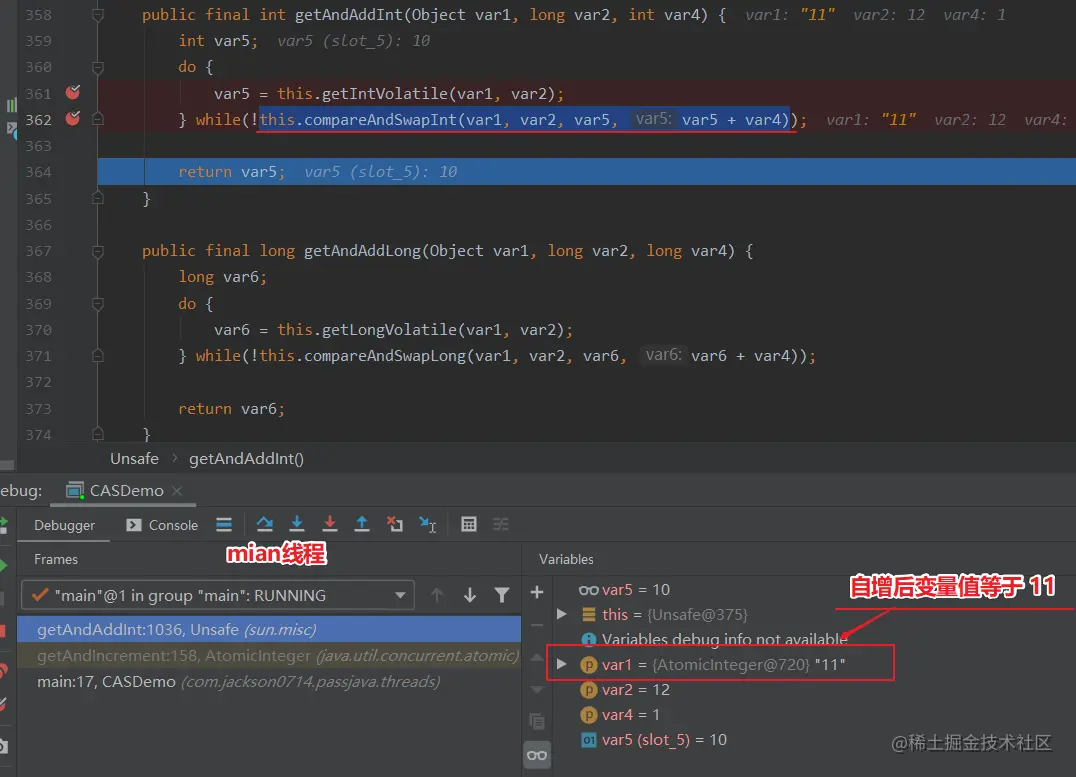Click the Show Execution Point icon

tap(224, 525)
